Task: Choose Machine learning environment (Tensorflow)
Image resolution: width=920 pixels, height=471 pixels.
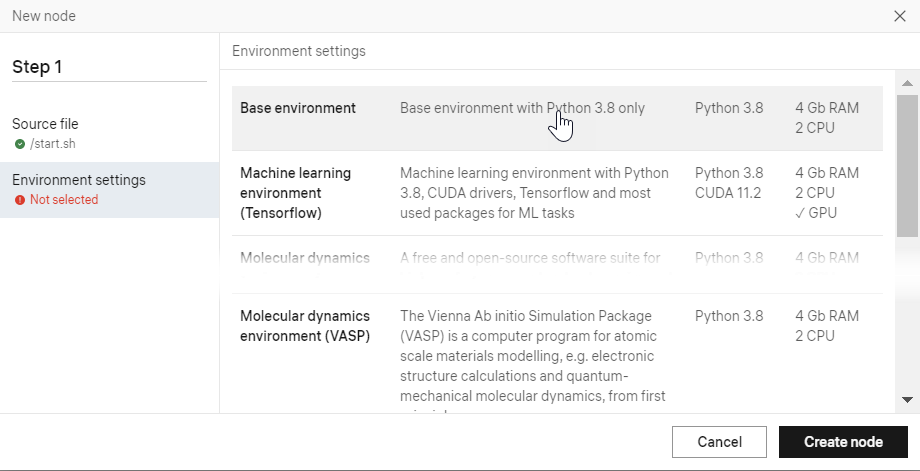Action: (295, 192)
